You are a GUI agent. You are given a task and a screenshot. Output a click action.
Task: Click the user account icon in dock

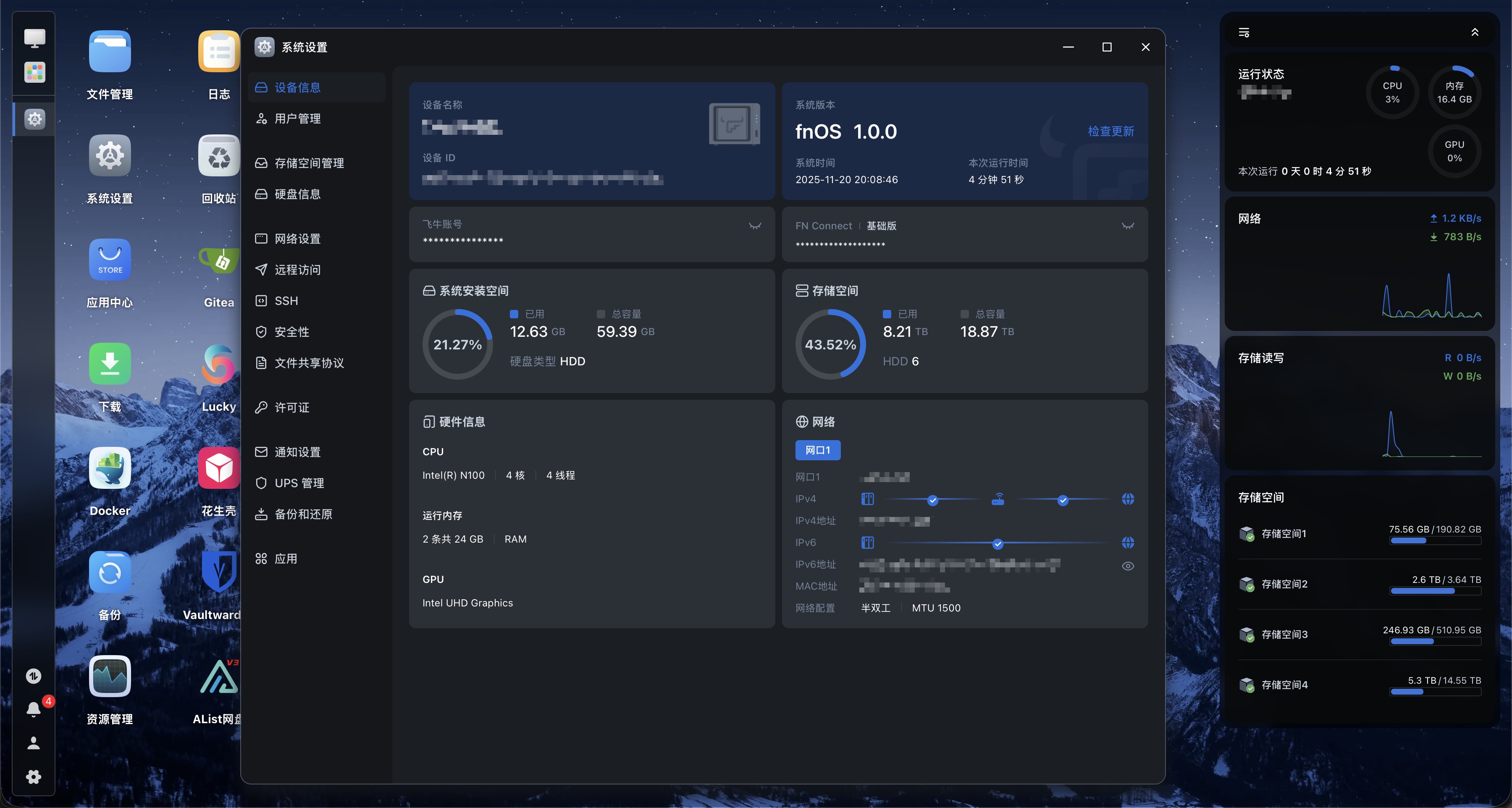34,743
